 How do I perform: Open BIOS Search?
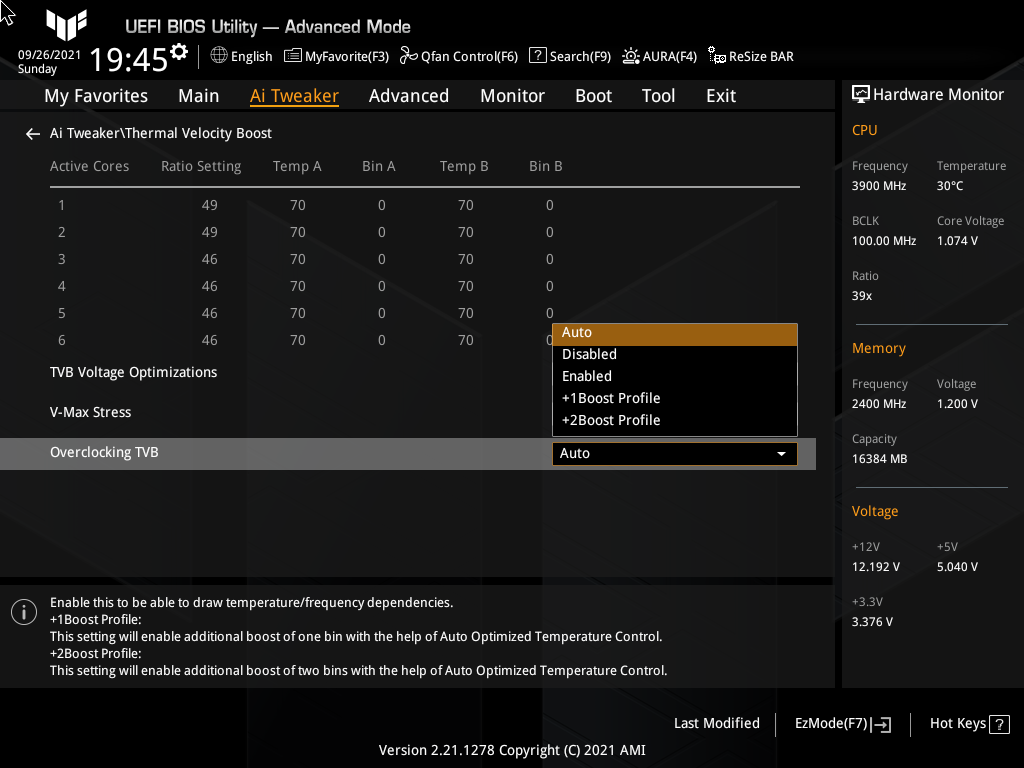pyautogui.click(x=569, y=56)
